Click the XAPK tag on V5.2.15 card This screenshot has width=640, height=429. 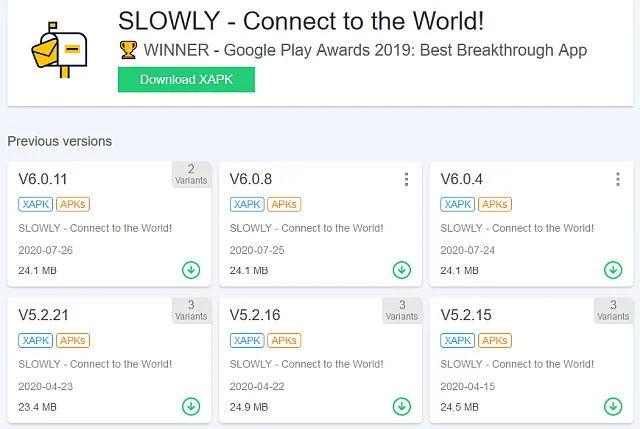tap(458, 340)
